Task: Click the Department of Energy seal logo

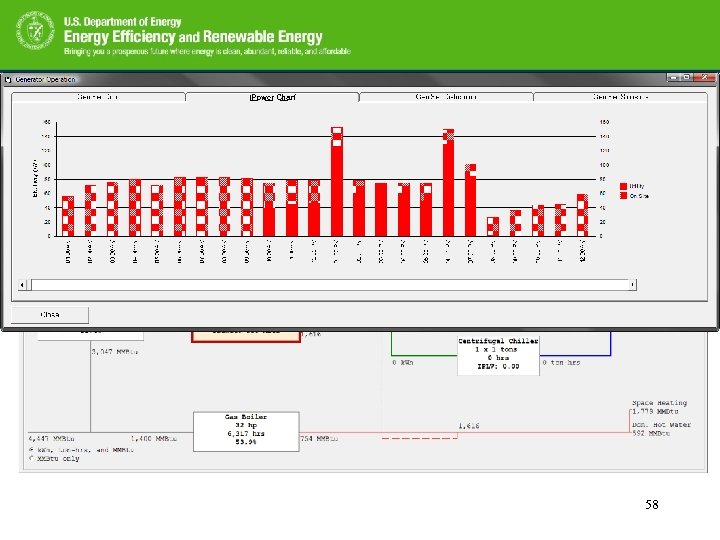Action: (x=35, y=30)
